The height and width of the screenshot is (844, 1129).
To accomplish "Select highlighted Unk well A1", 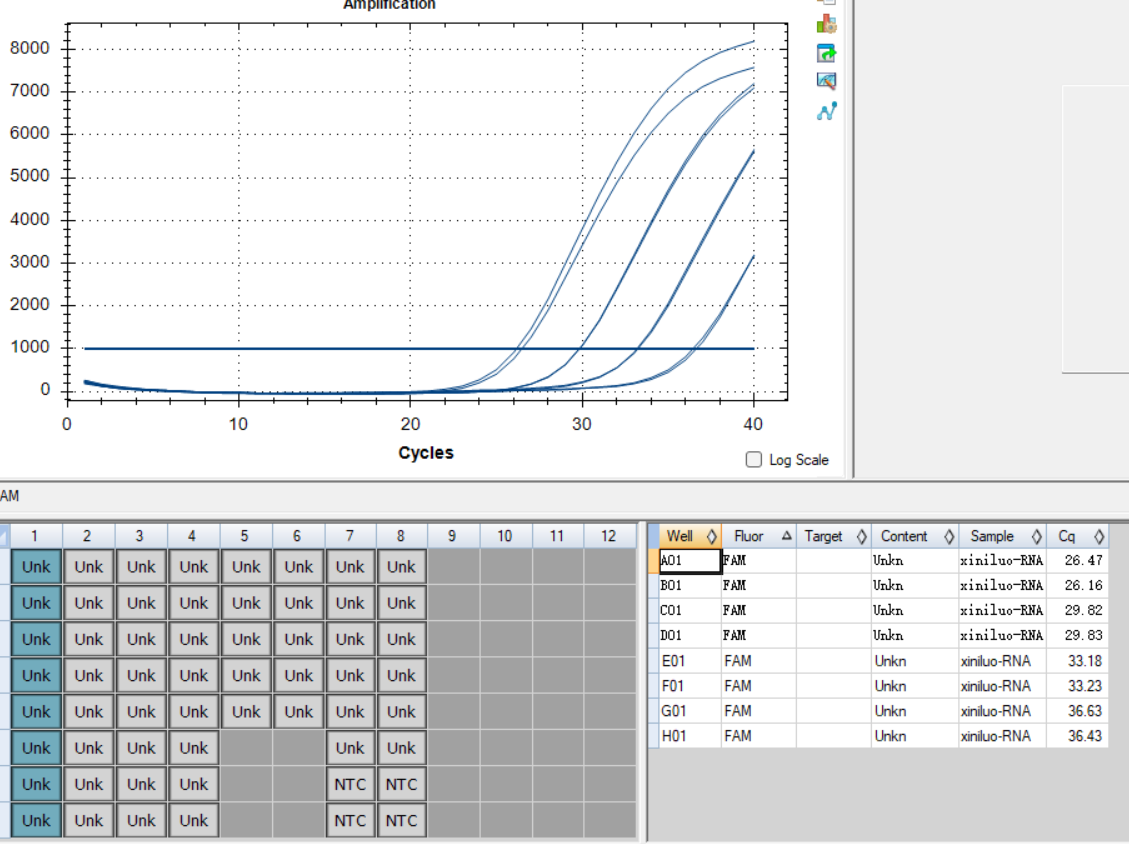I will pyautogui.click(x=36, y=567).
